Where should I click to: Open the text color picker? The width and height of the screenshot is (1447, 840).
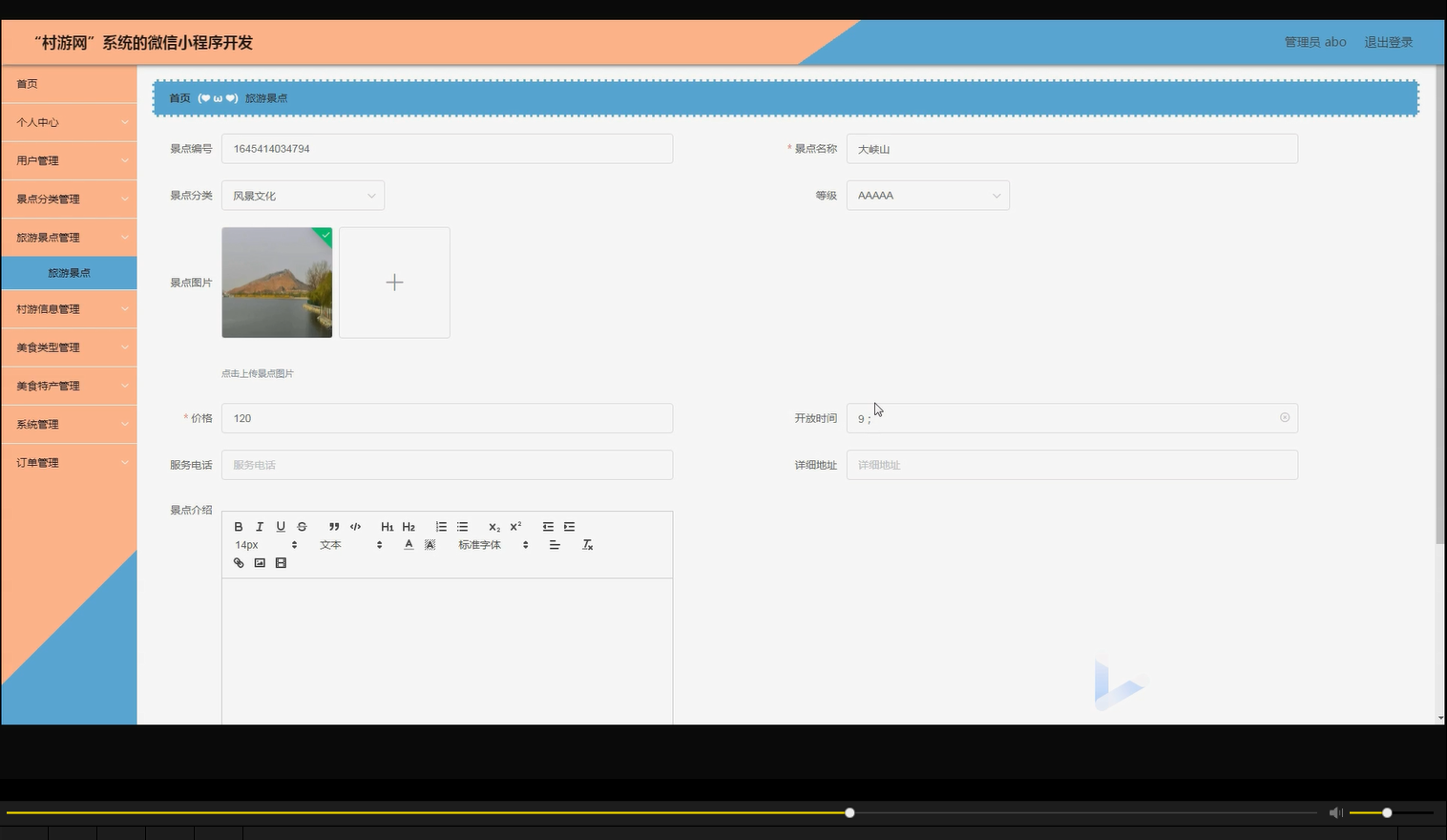[409, 545]
